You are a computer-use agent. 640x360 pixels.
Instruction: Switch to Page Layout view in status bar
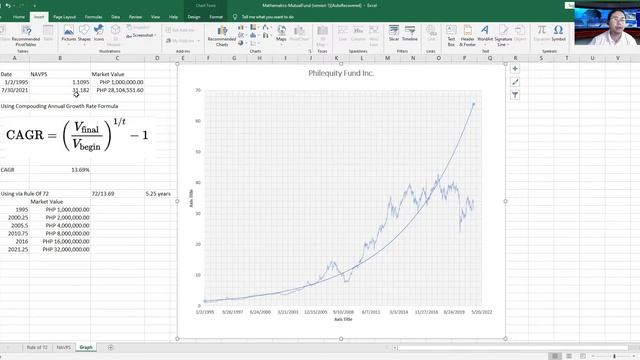(x=569, y=356)
